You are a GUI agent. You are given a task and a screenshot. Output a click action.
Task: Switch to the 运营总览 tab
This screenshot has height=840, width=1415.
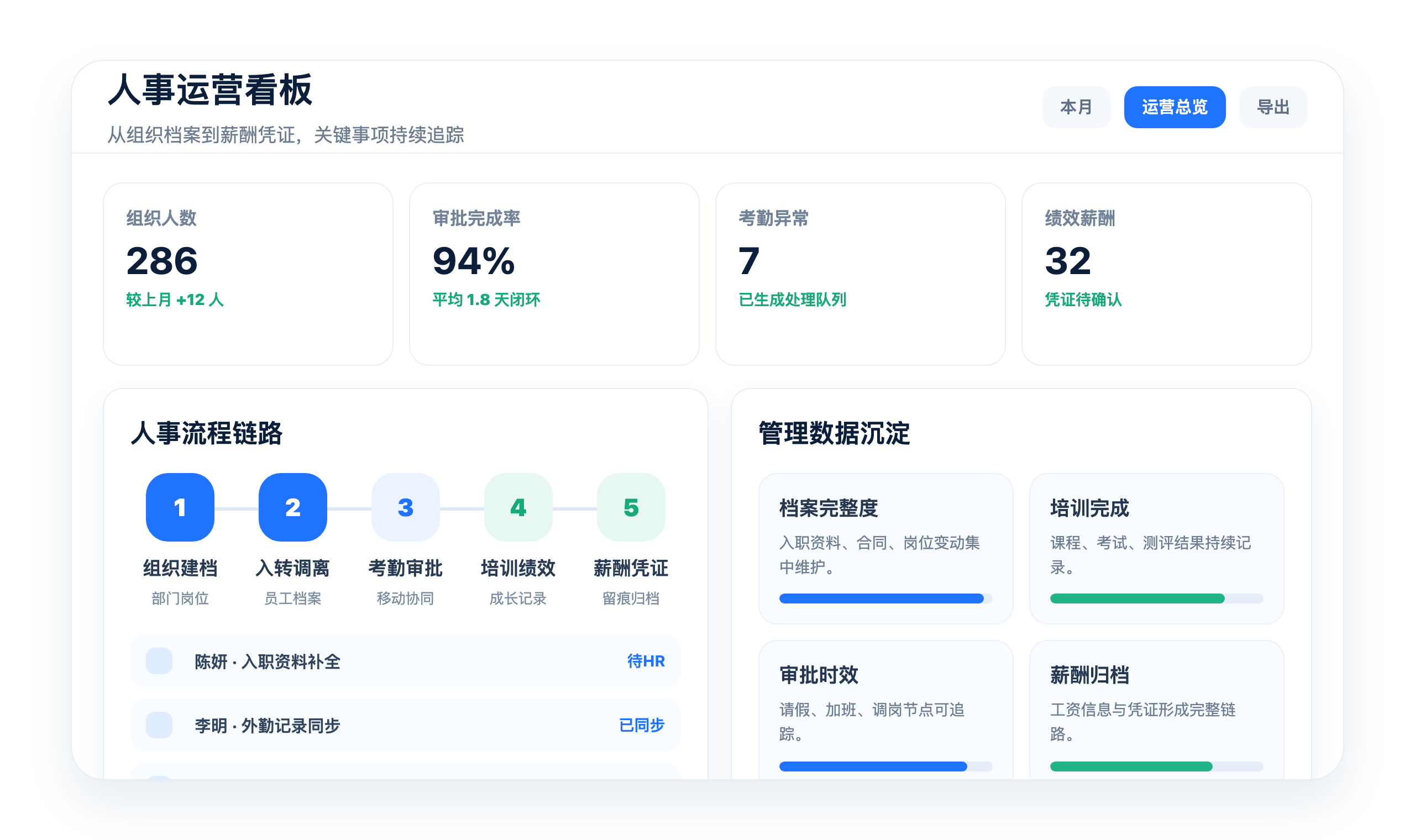[1175, 107]
